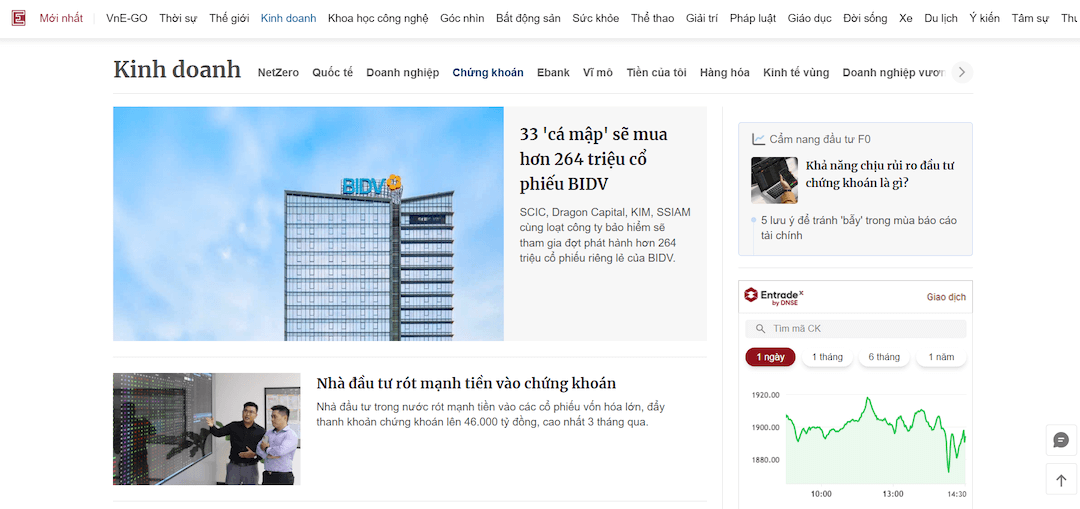
Task: Open the Góc nhìn section
Action: click(462, 19)
